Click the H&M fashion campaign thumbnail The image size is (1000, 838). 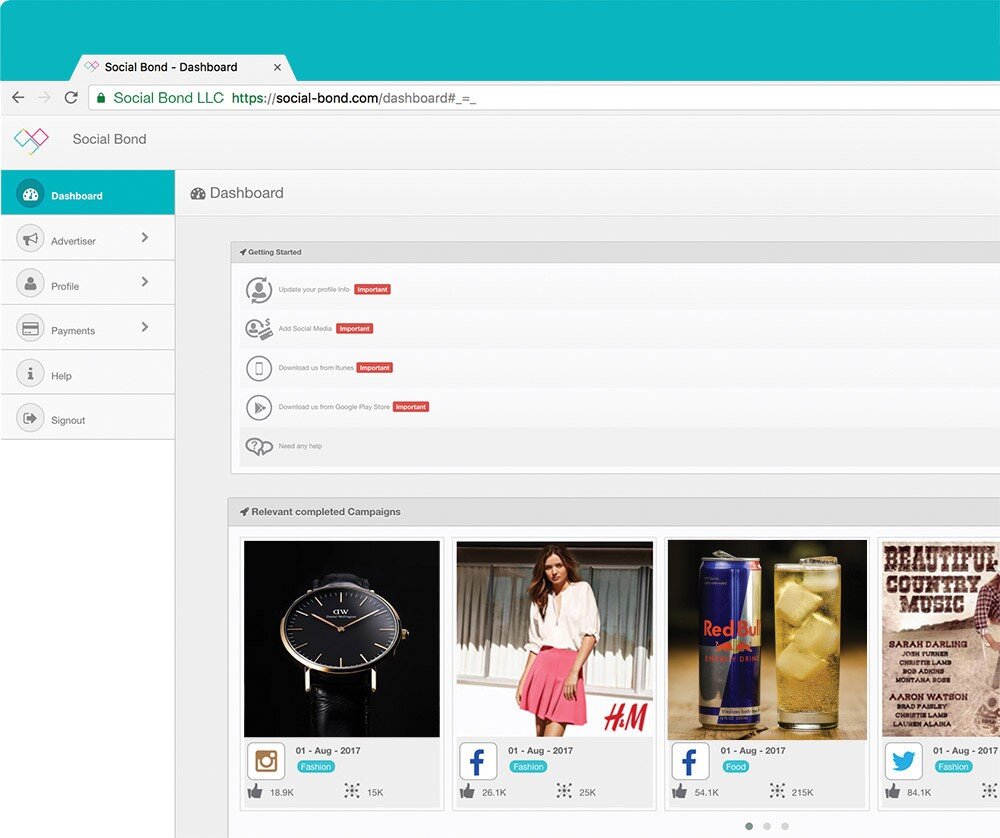click(554, 639)
